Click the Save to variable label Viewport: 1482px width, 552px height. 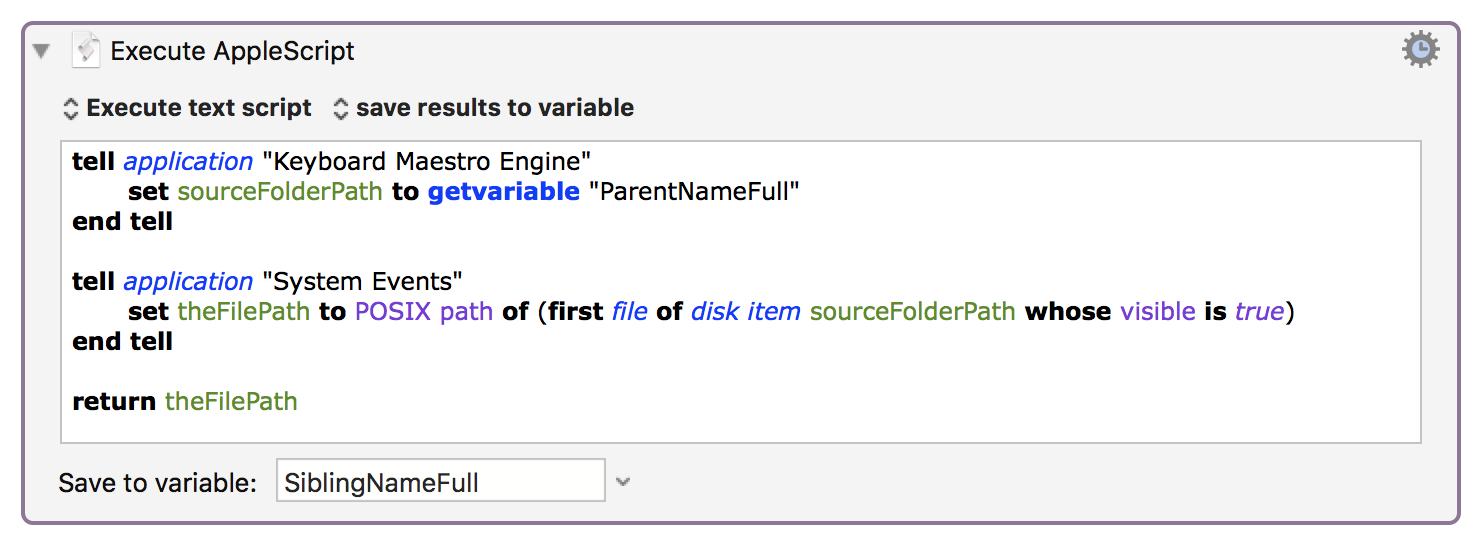(158, 483)
